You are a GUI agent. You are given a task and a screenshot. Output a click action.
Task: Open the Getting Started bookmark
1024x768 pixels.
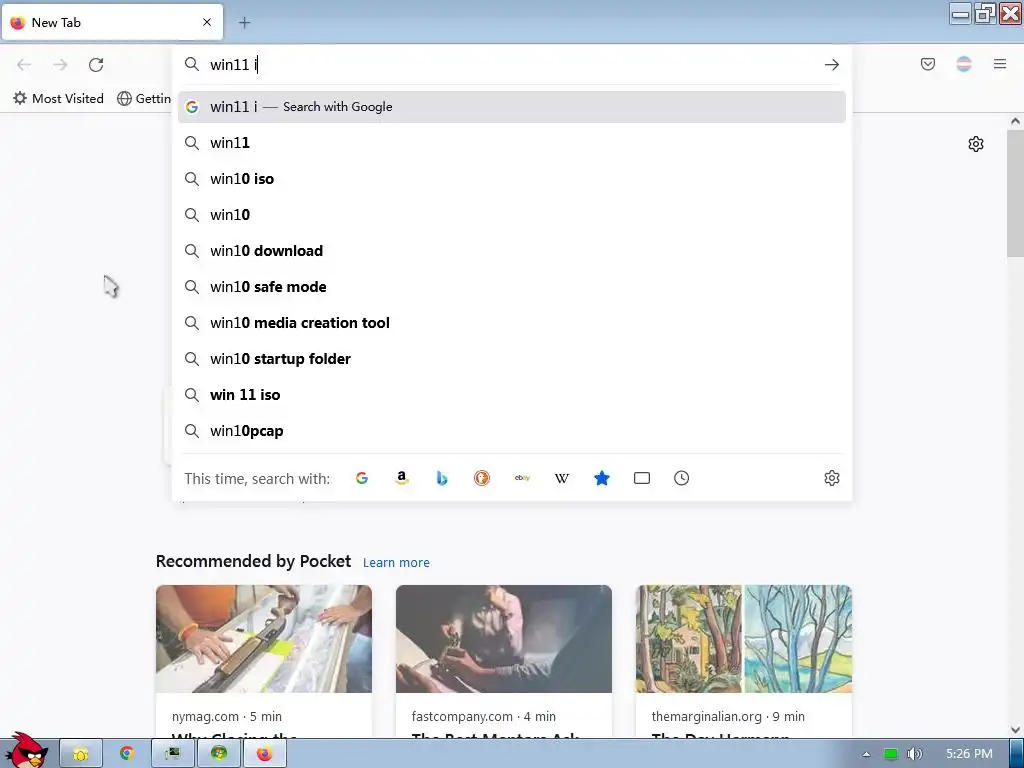pyautogui.click(x=144, y=99)
